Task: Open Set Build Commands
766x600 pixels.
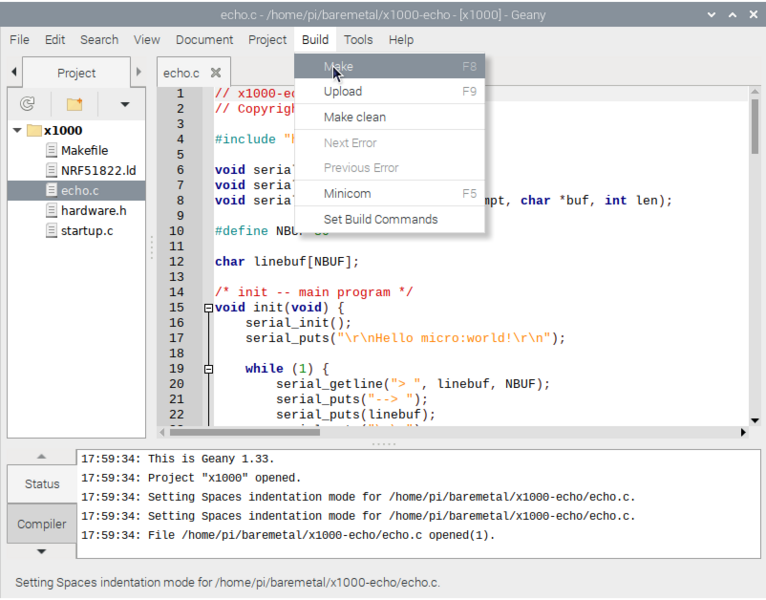Action: click(x=389, y=219)
